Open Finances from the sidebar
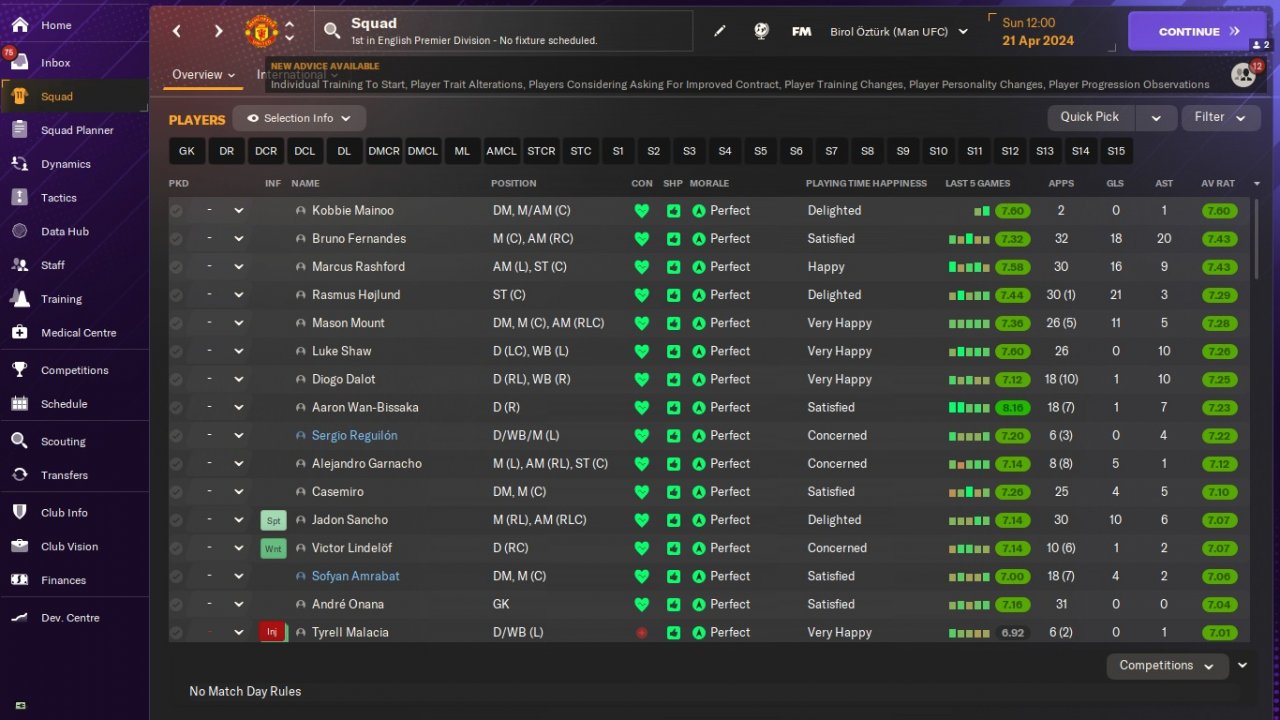This screenshot has height=720, width=1280. pos(63,580)
